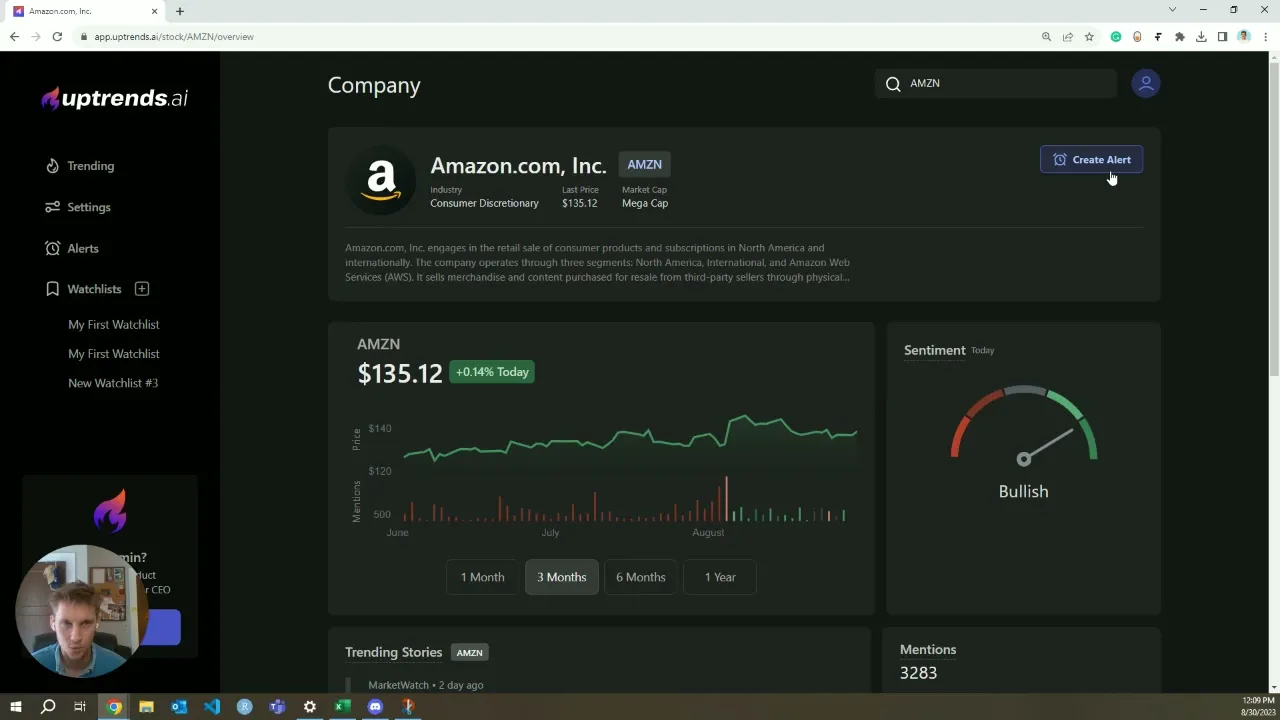Open the Windows Start menu
Image resolution: width=1280 pixels, height=720 pixels.
click(x=15, y=707)
